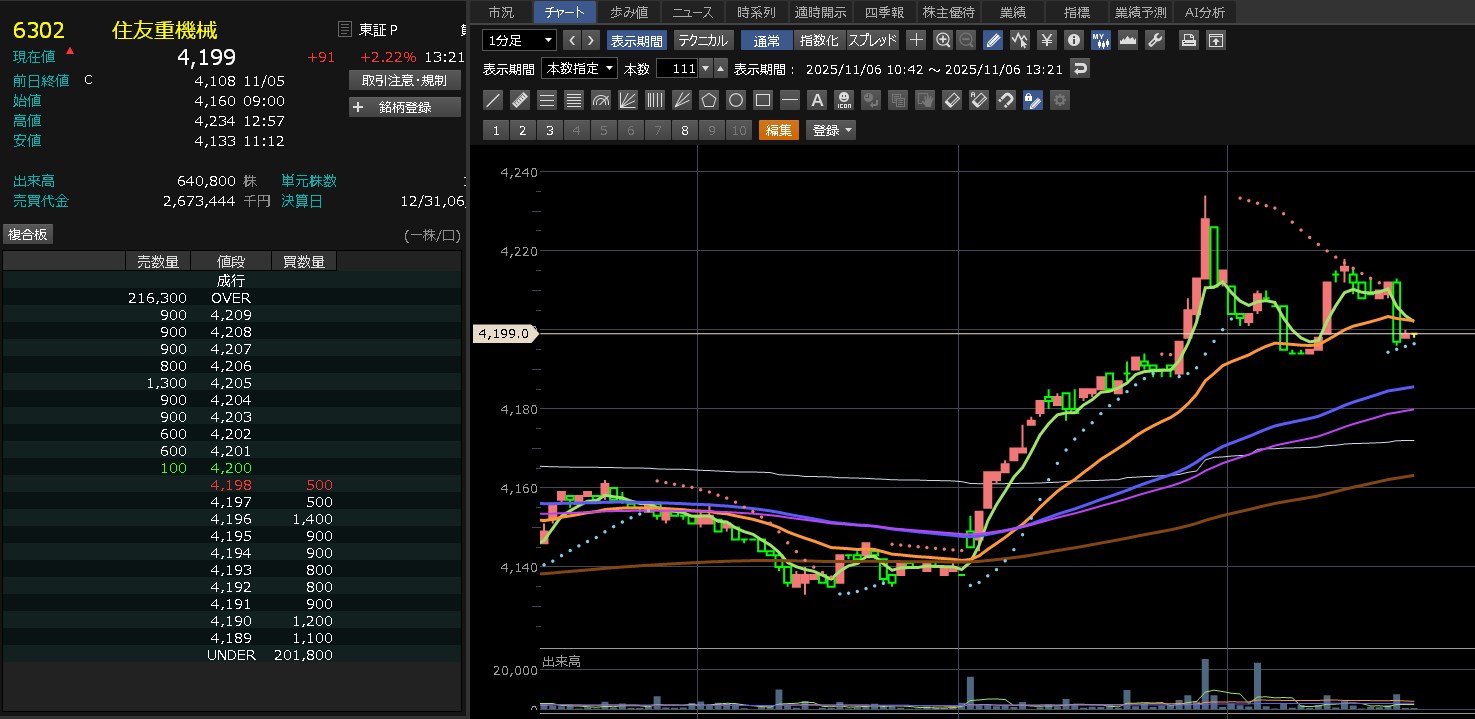Switch to the ニュース tab
The width and height of the screenshot is (1475, 719).
pos(693,12)
